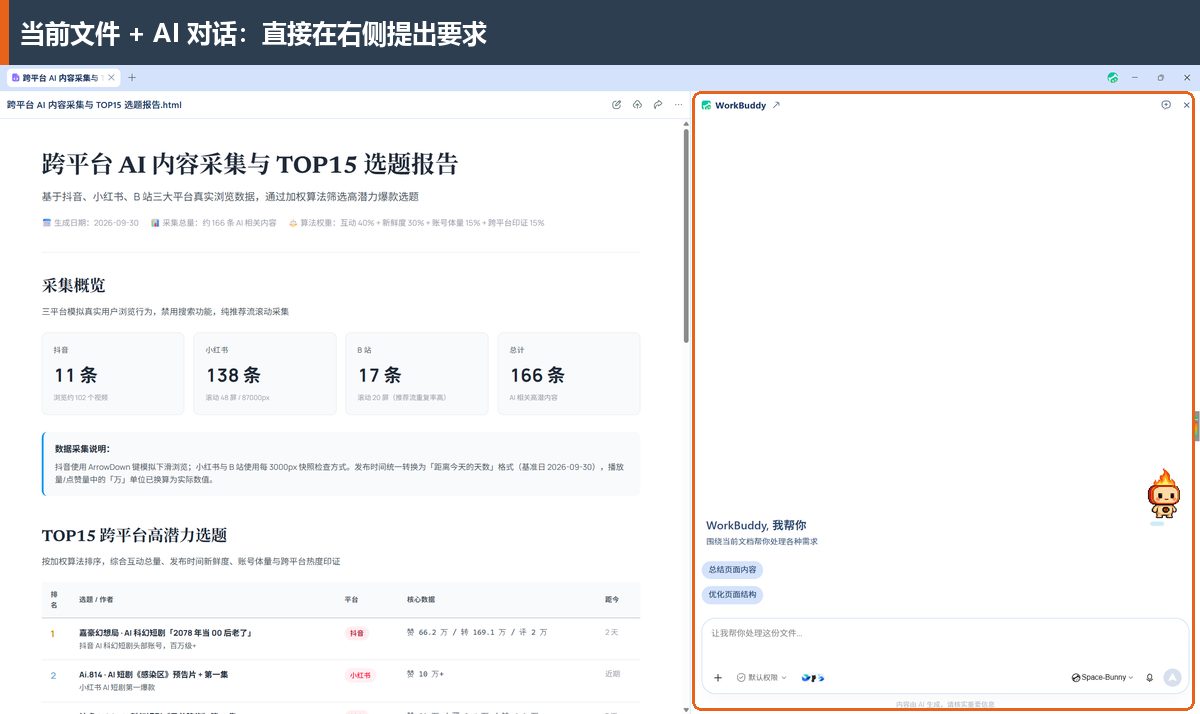The image size is (1200, 714).
Task: Close the 跨平台 AI 内容采集 tab
Action: tap(111, 77)
